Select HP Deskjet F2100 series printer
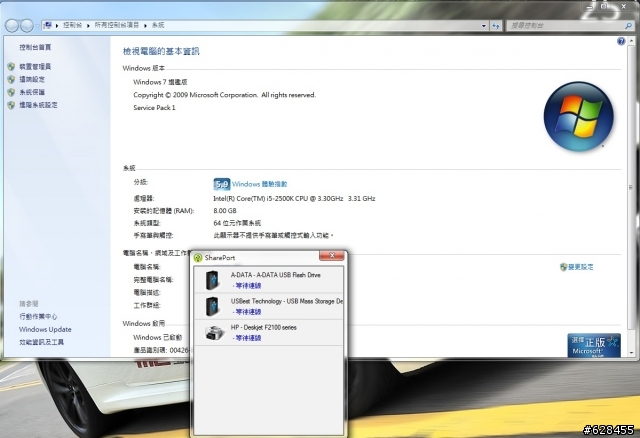The height and width of the screenshot is (438, 640). point(269,332)
